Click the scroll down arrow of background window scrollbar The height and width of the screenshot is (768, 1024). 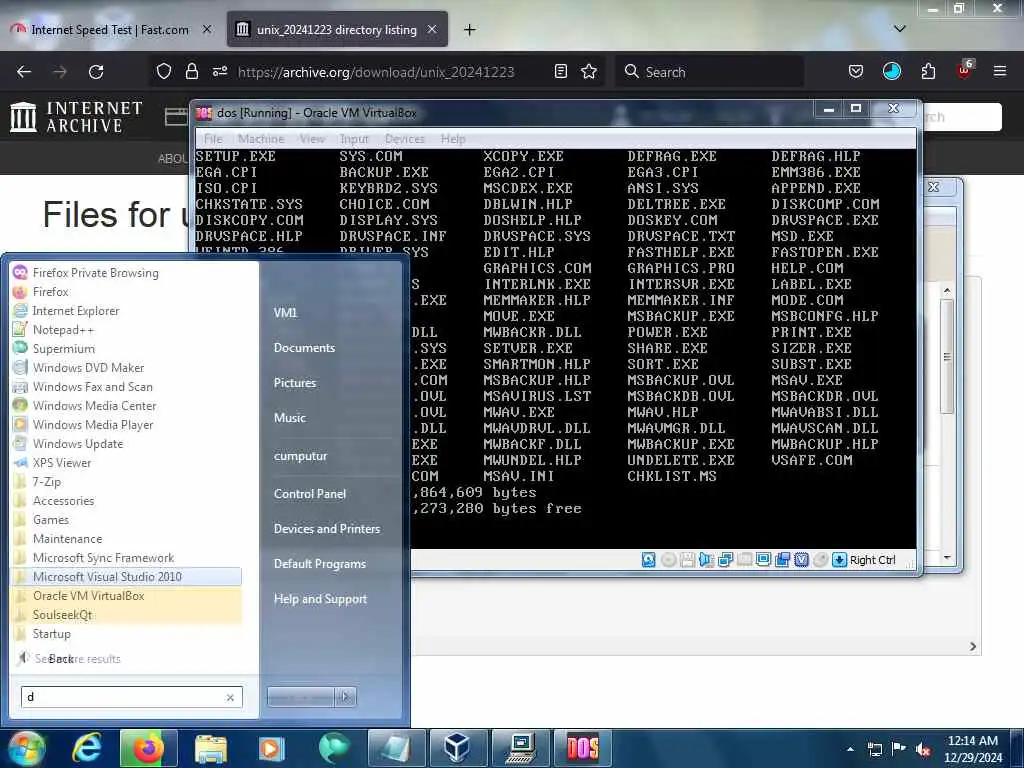[946, 557]
